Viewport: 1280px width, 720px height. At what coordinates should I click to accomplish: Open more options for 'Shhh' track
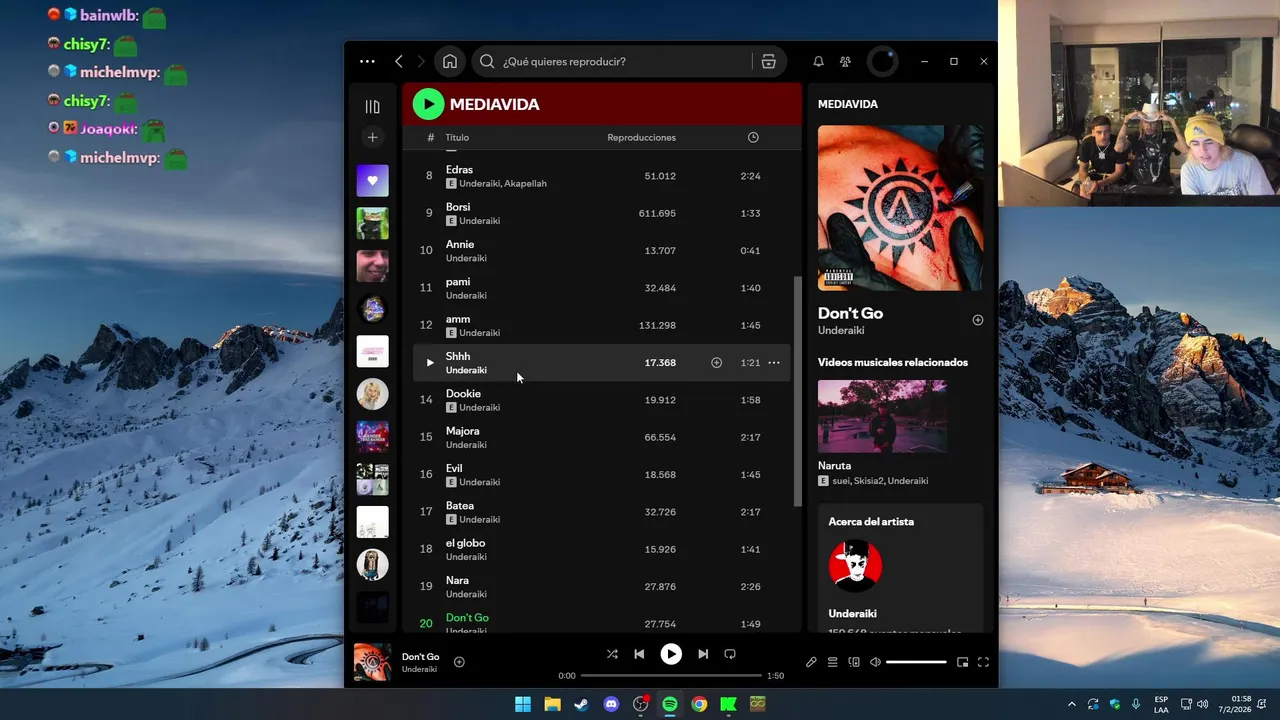[x=774, y=363]
